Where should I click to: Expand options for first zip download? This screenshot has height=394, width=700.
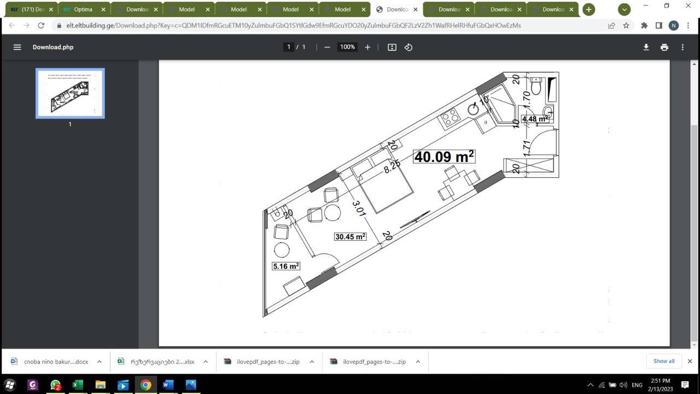(312, 361)
